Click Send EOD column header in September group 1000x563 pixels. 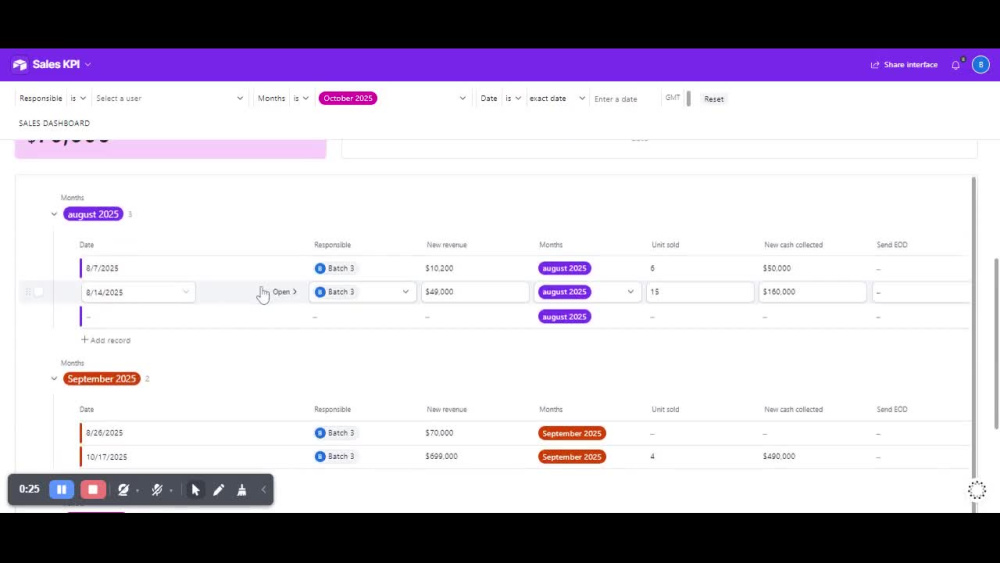pos(892,409)
